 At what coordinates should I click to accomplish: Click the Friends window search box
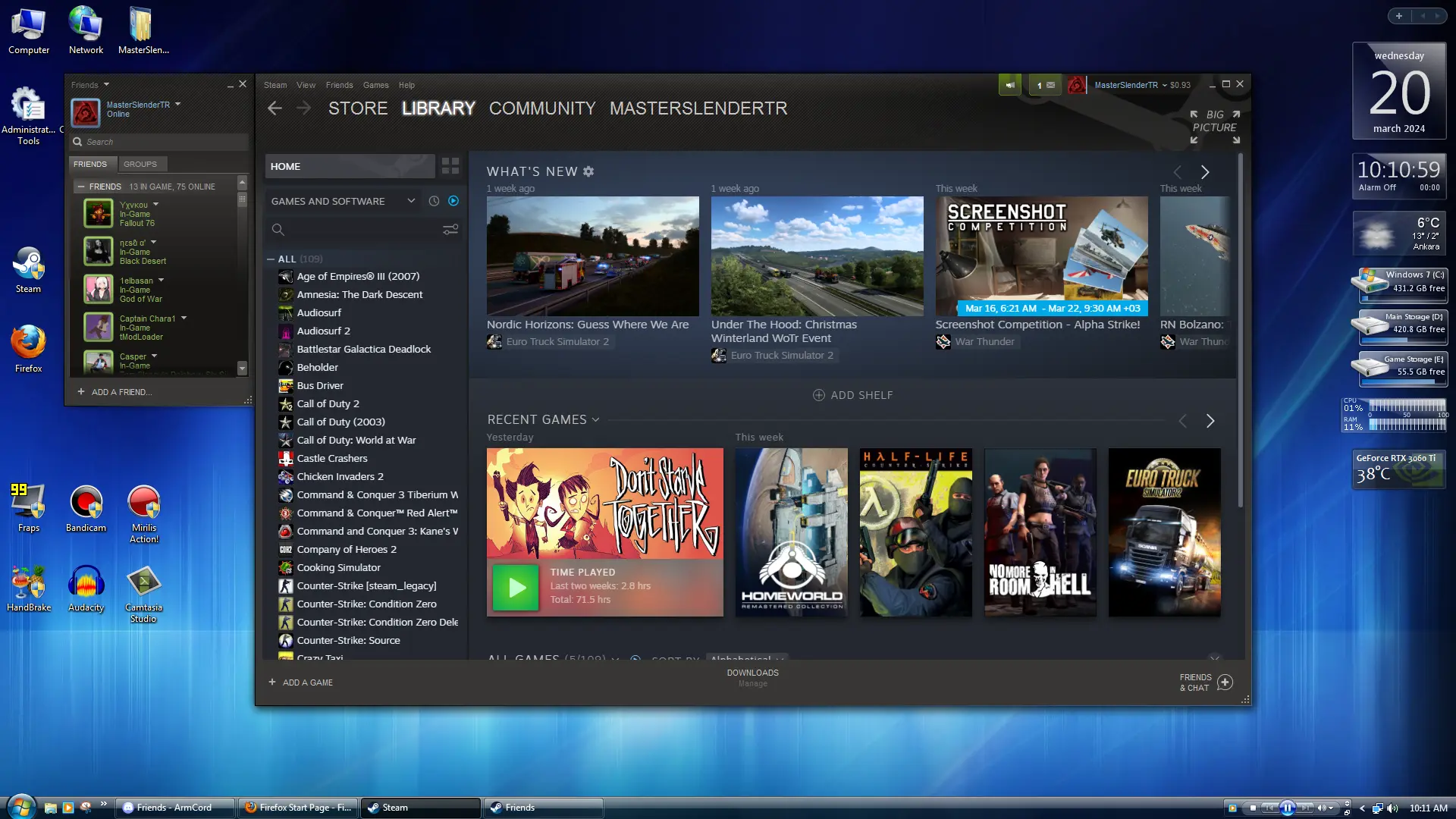coord(160,142)
